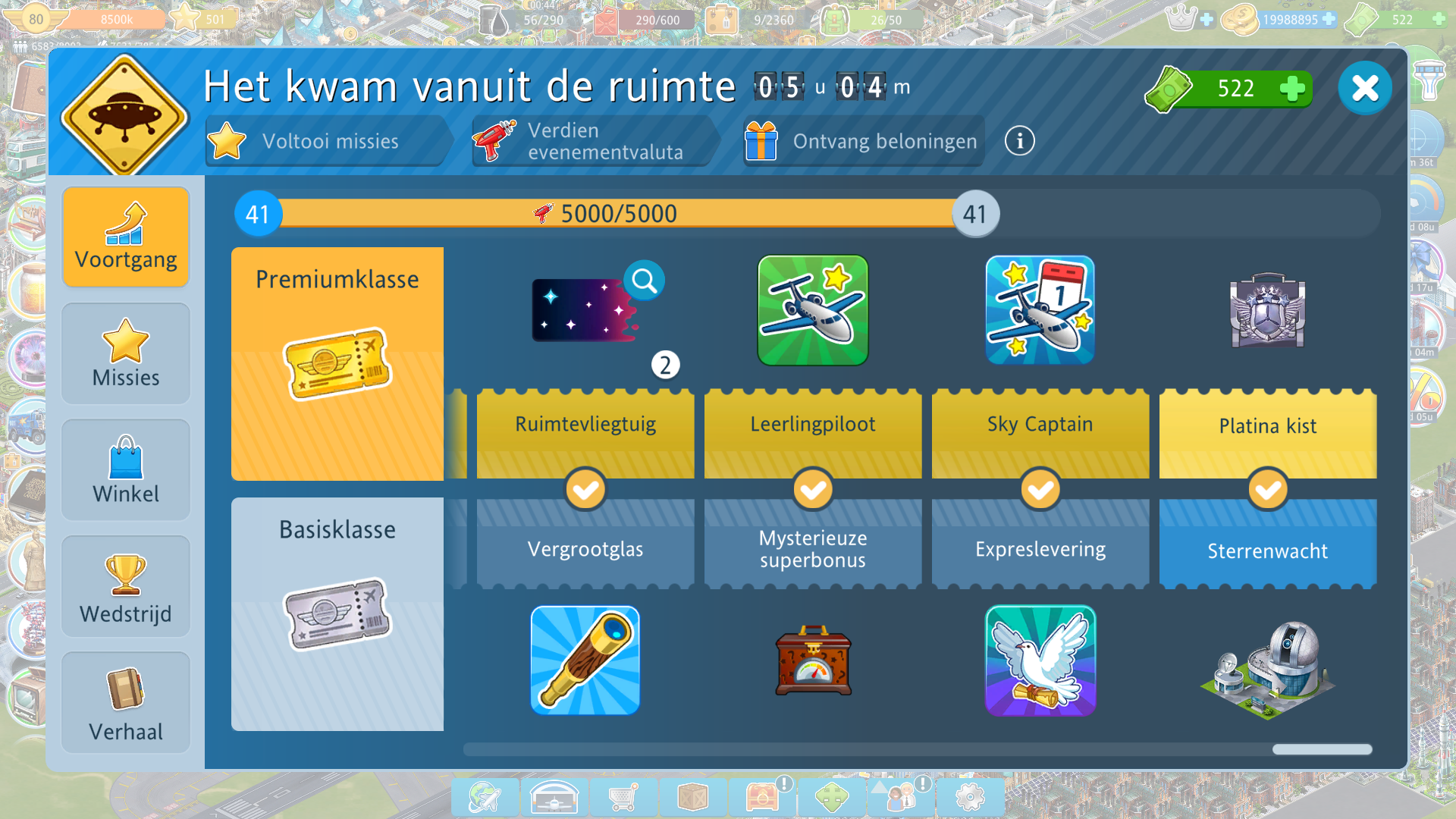Switch to the Missies tab
The image size is (1456, 819).
tap(126, 353)
